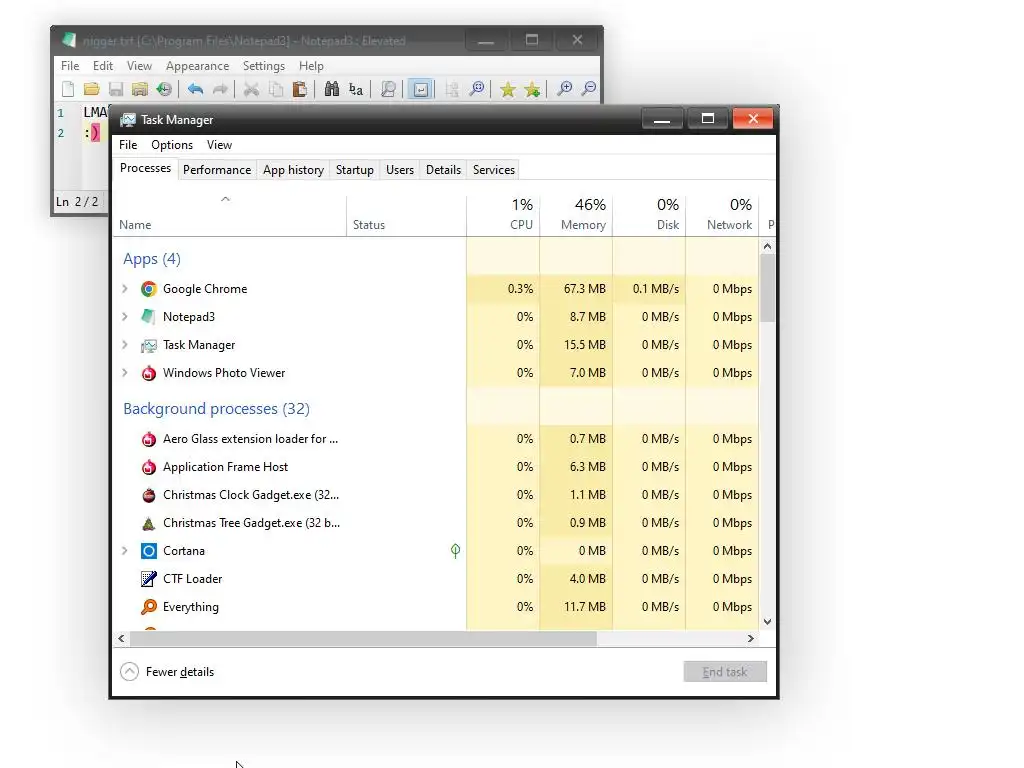Click the Windows Photo Viewer process icon
This screenshot has width=1024, height=768.
[x=149, y=373]
